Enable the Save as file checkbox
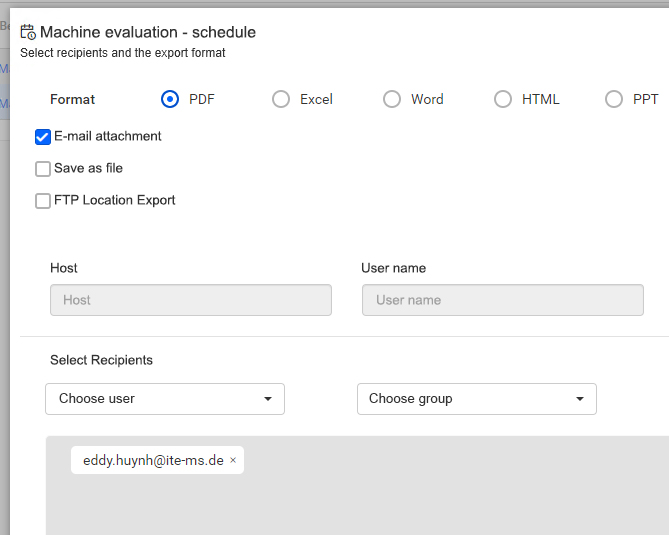The image size is (669, 535). [x=43, y=169]
